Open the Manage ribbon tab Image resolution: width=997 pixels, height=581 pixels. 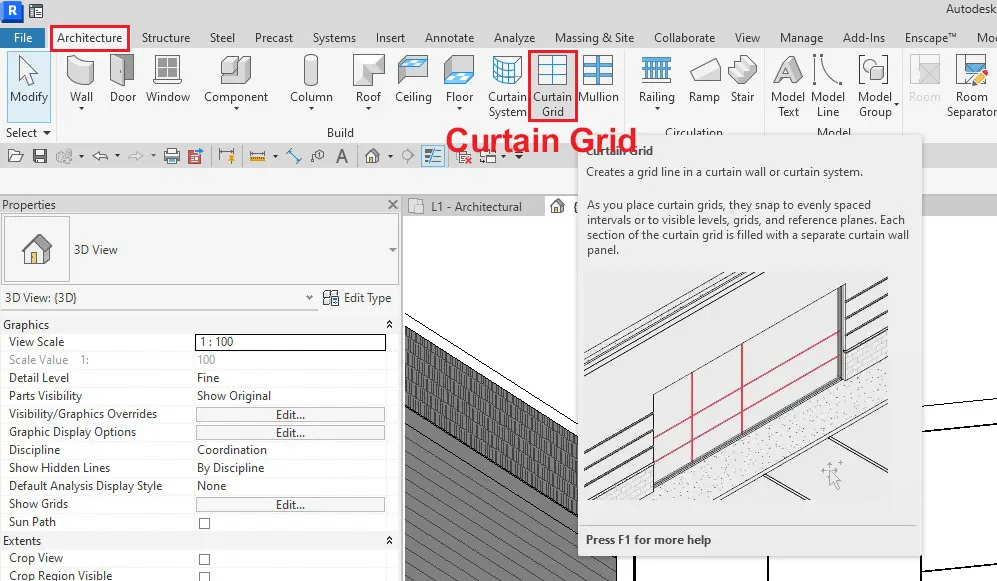coord(801,38)
